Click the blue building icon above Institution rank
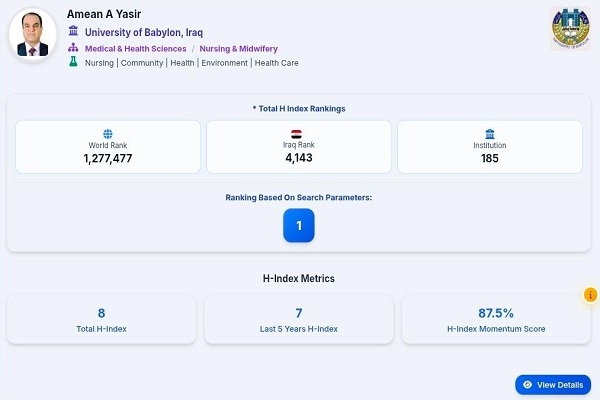Screen dimensions: 600x400 pyautogui.click(x=490, y=134)
